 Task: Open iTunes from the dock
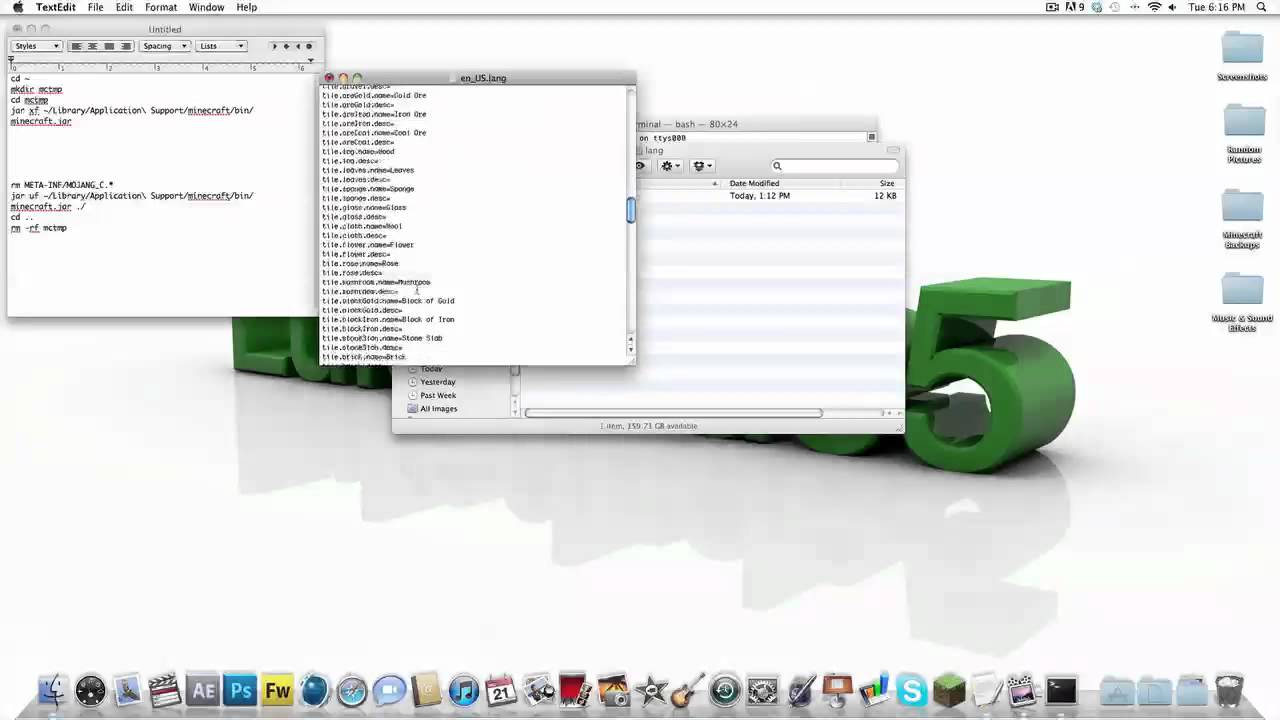[x=464, y=691]
